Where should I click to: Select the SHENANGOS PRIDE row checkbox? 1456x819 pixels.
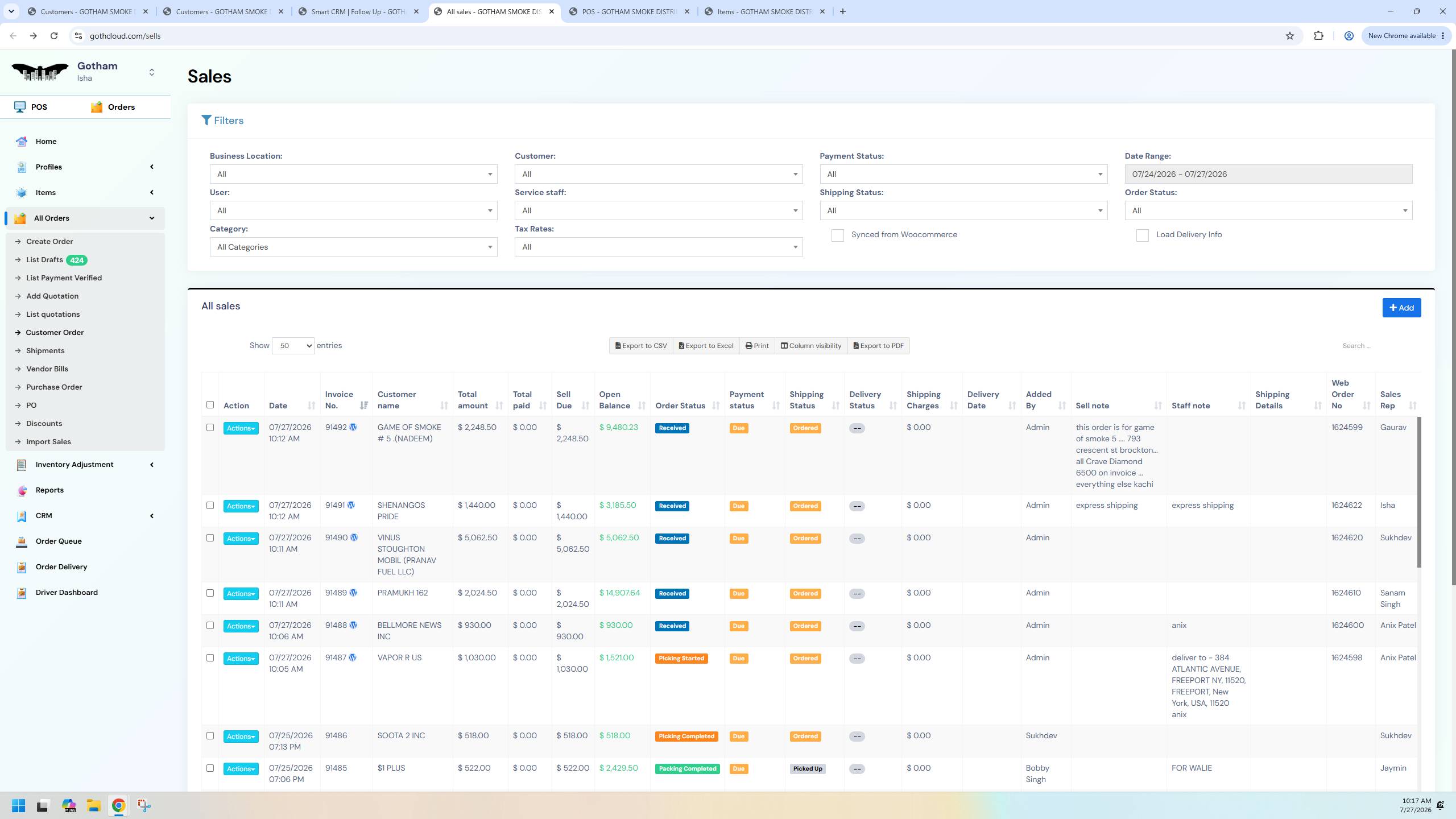pyautogui.click(x=210, y=505)
